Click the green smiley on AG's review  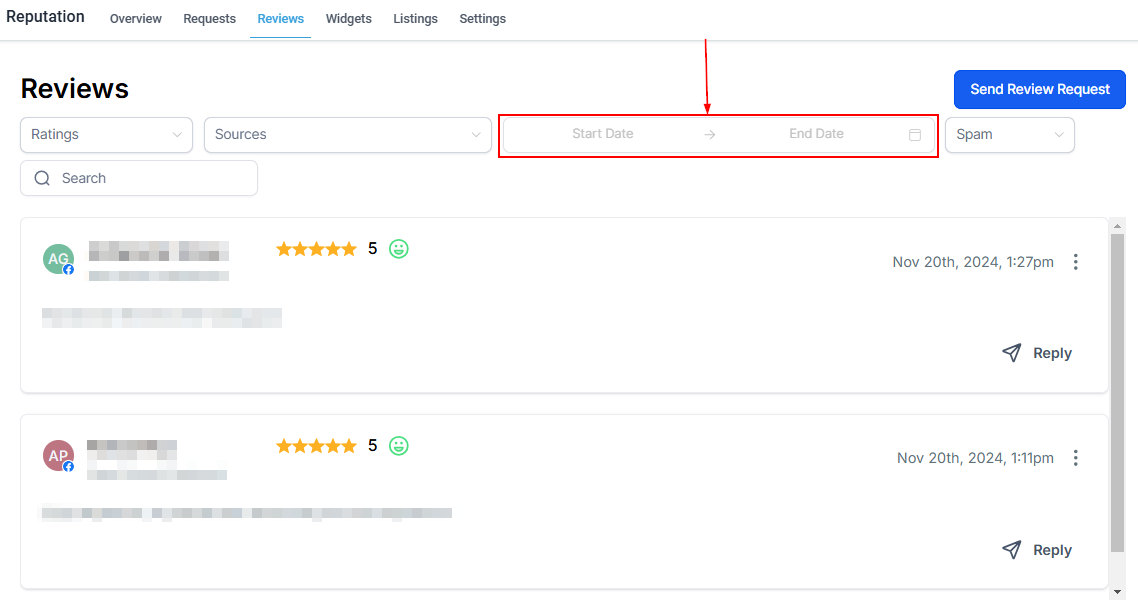coord(399,249)
